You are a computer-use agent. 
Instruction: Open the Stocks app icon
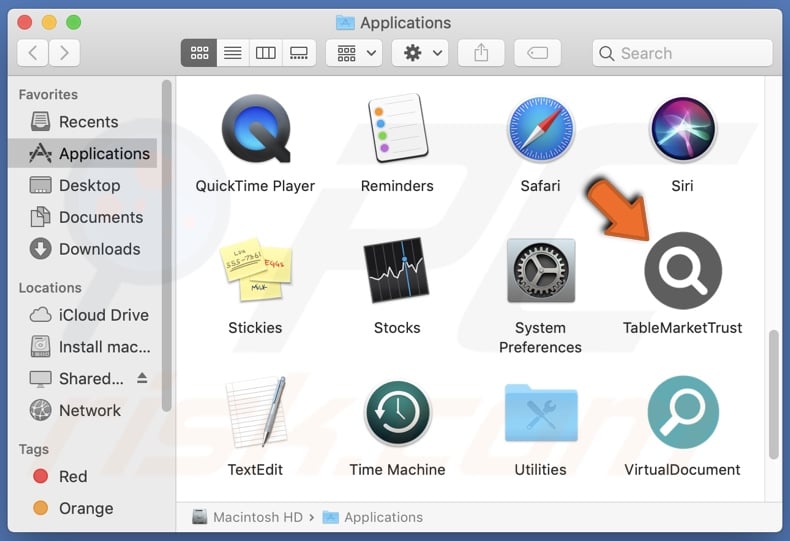397,270
